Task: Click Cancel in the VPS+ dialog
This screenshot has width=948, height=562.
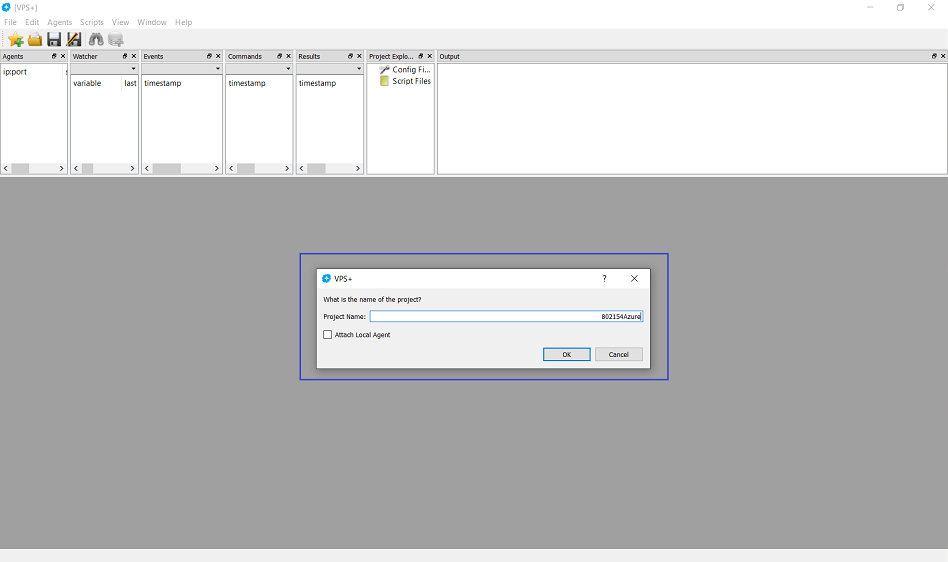Action: click(618, 354)
